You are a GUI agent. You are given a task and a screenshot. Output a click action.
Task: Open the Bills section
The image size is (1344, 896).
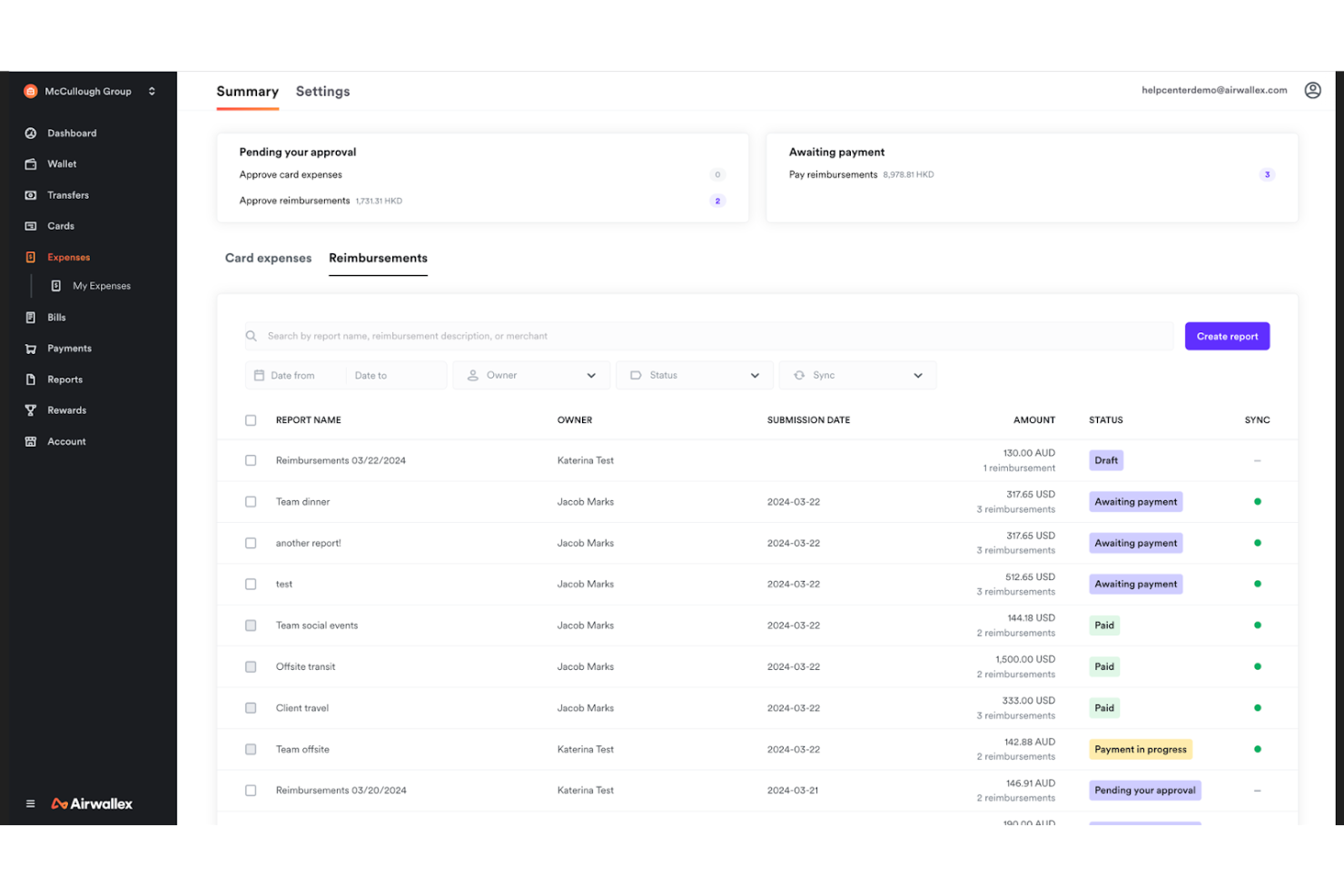coord(56,317)
